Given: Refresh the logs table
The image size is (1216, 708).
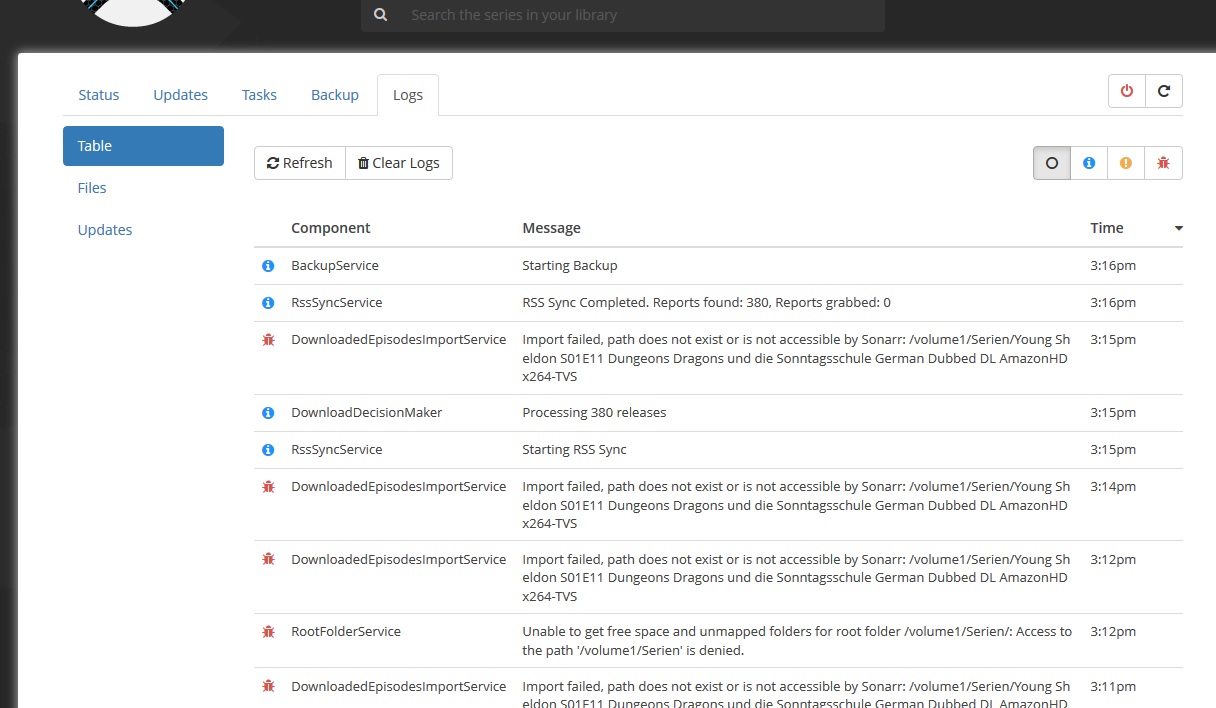Looking at the screenshot, I should click(300, 163).
